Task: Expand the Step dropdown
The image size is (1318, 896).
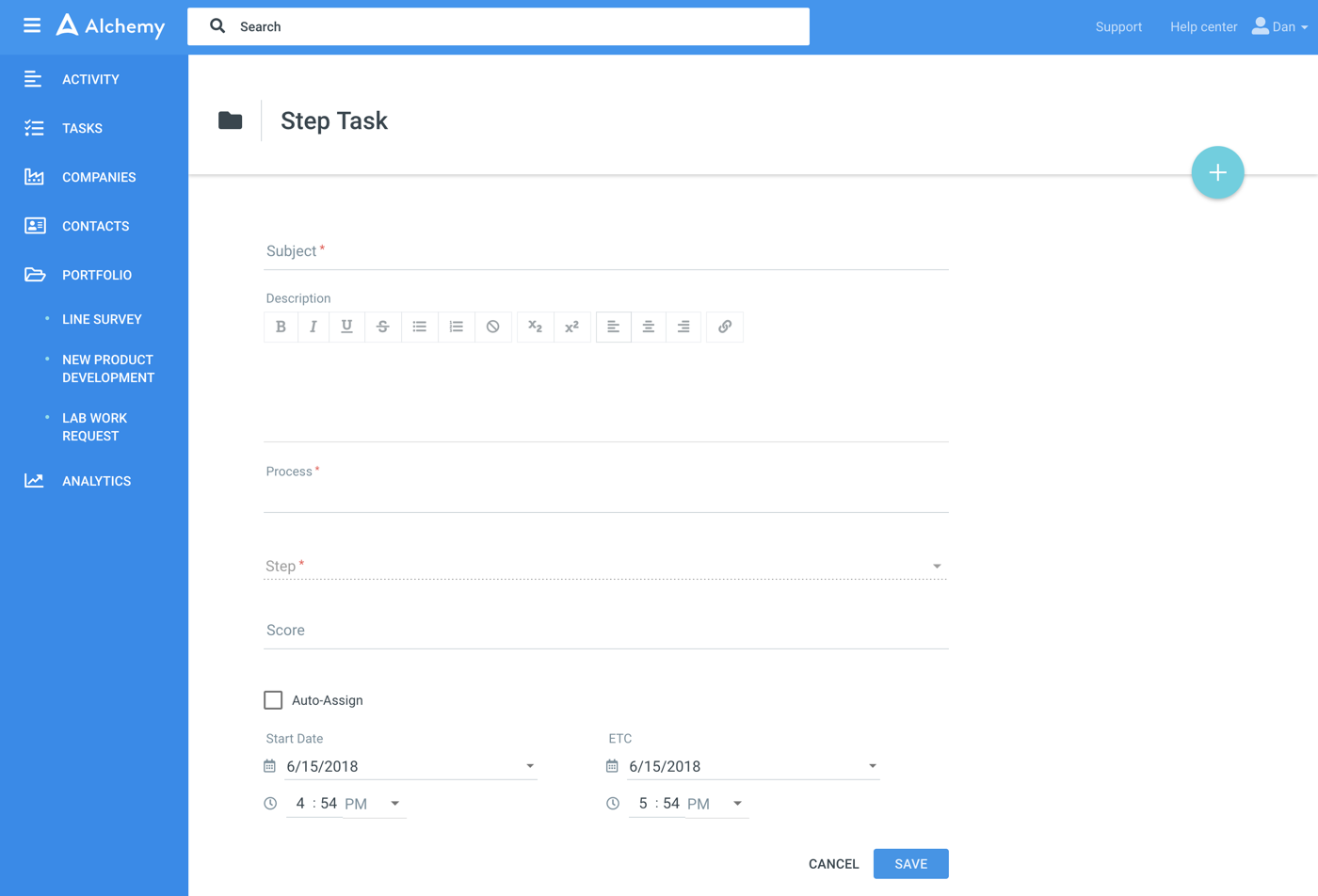Action: [937, 567]
